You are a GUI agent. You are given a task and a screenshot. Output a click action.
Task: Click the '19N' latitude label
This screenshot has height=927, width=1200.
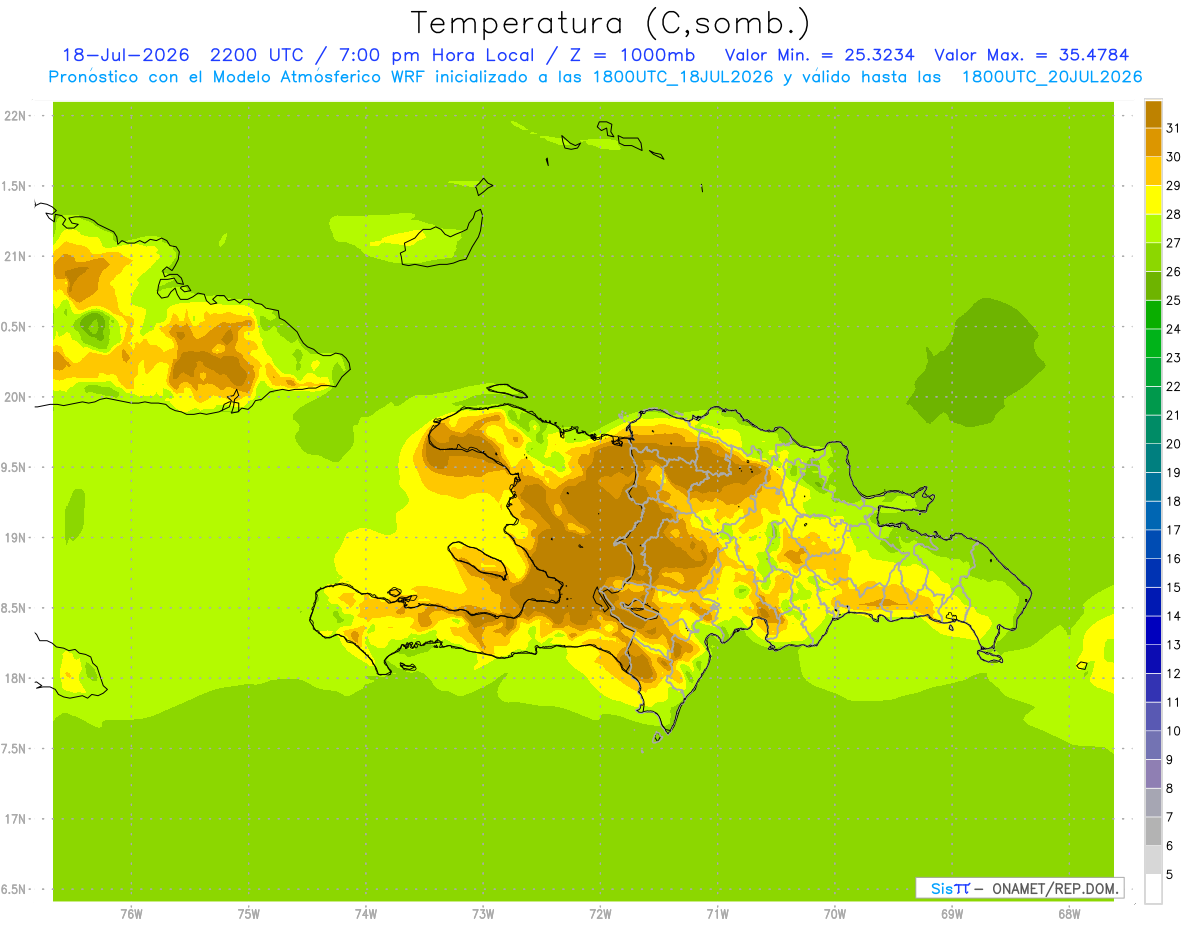pos(15,538)
